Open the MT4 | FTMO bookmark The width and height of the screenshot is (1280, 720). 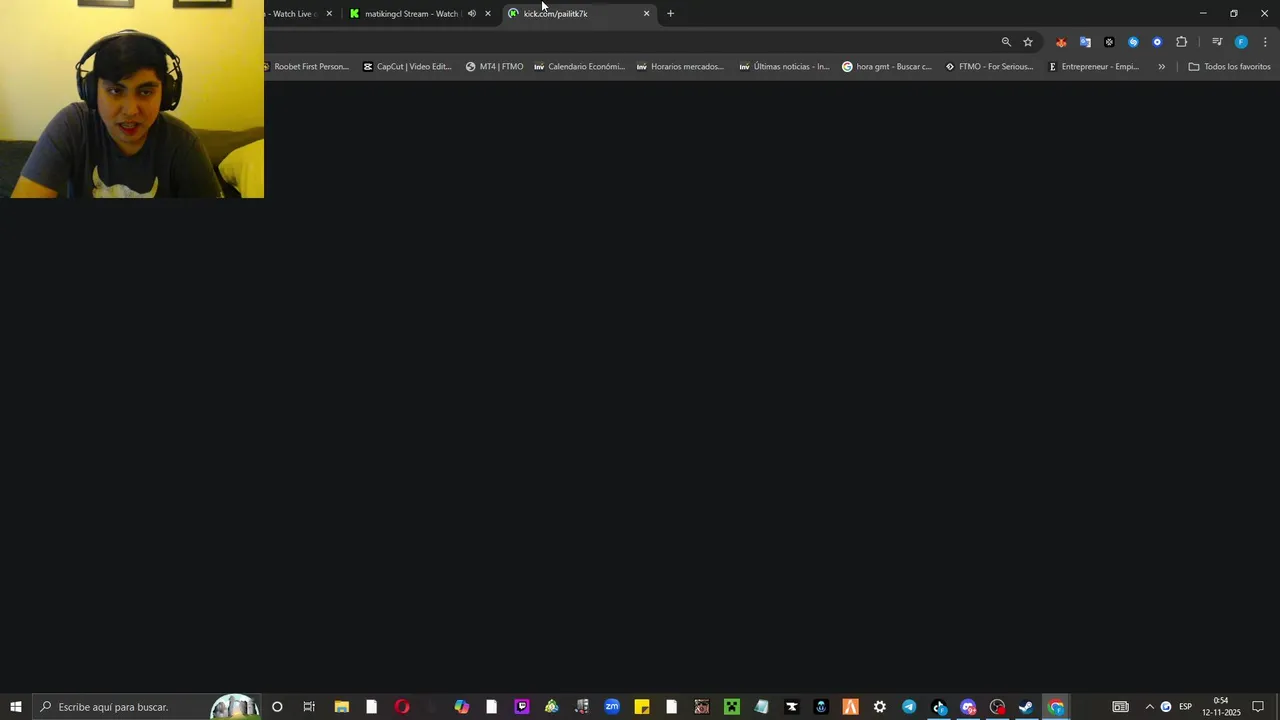(494, 67)
